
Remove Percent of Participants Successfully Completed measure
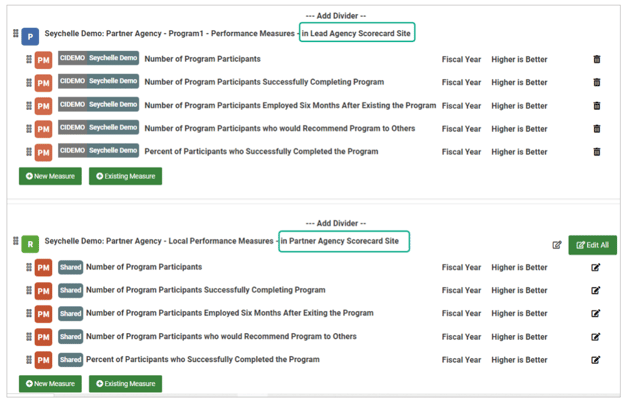[x=597, y=152]
